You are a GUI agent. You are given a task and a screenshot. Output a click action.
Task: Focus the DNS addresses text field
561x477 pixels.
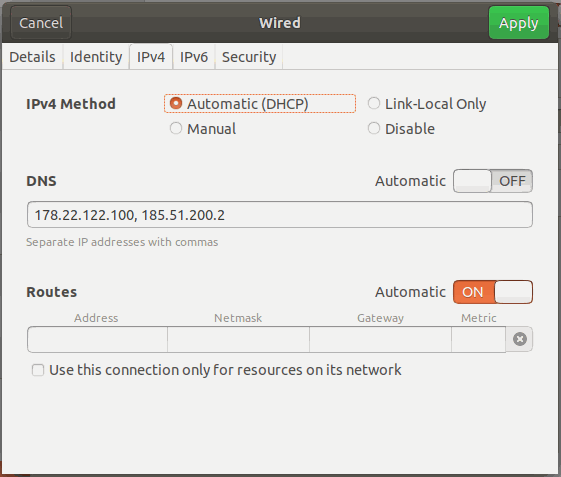point(280,215)
